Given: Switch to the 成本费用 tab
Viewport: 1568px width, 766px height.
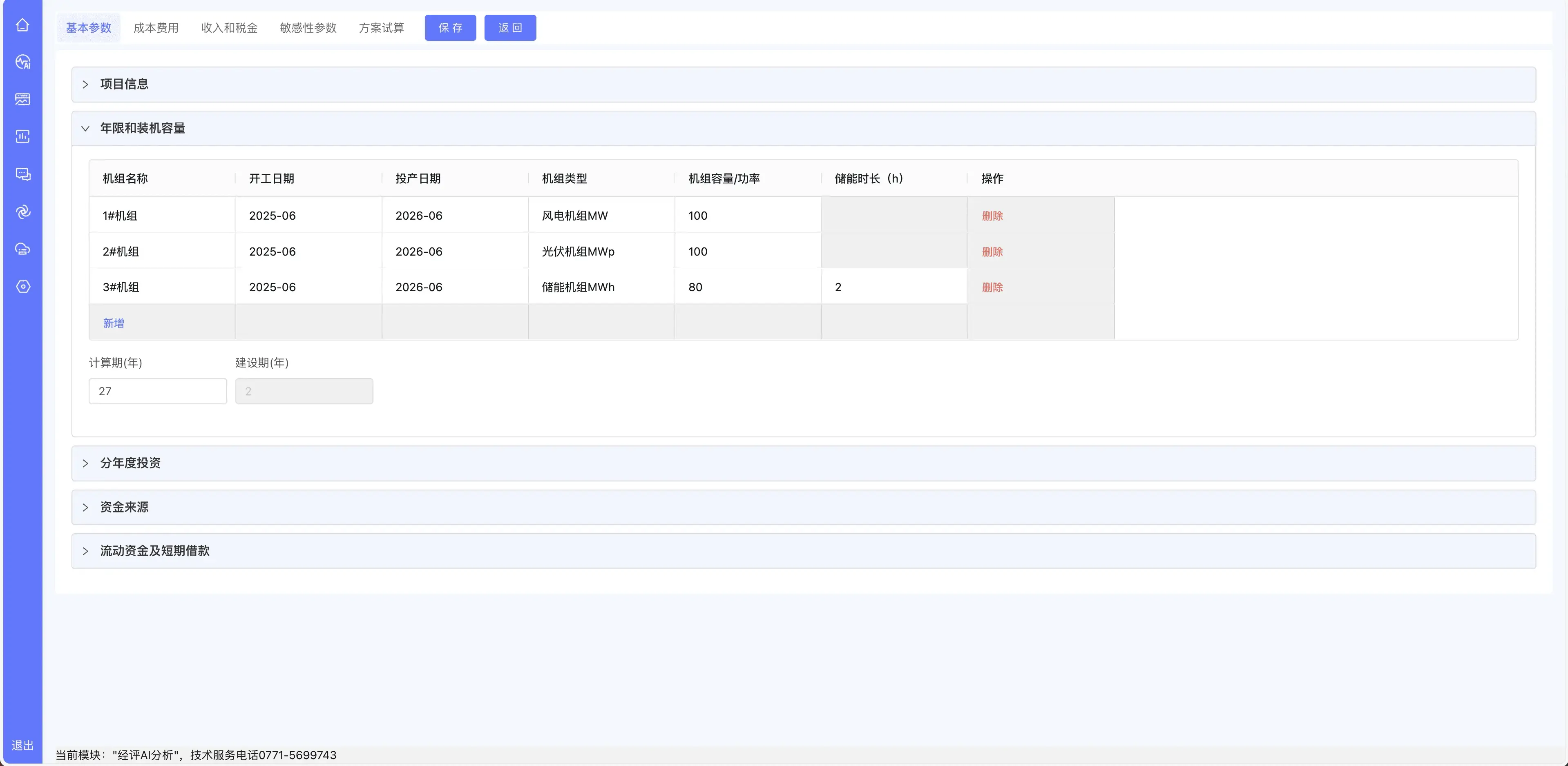Looking at the screenshot, I should 156,28.
